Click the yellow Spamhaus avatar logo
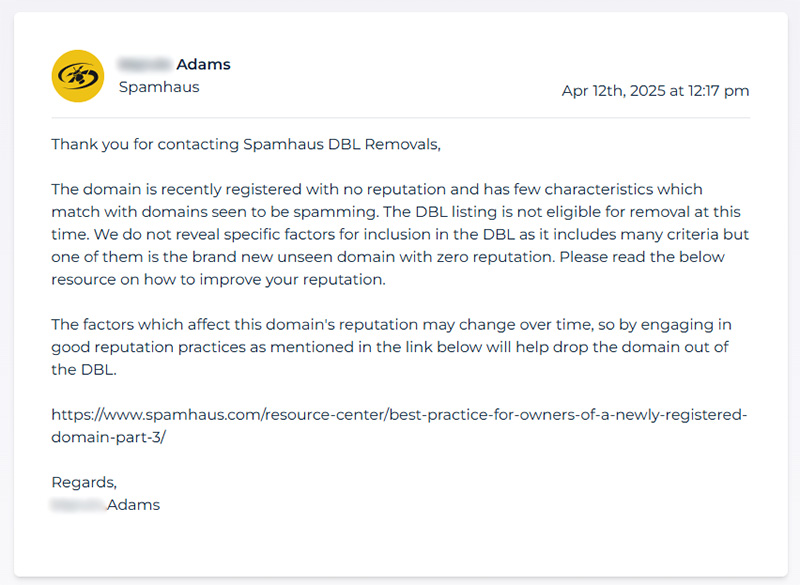 pos(78,76)
